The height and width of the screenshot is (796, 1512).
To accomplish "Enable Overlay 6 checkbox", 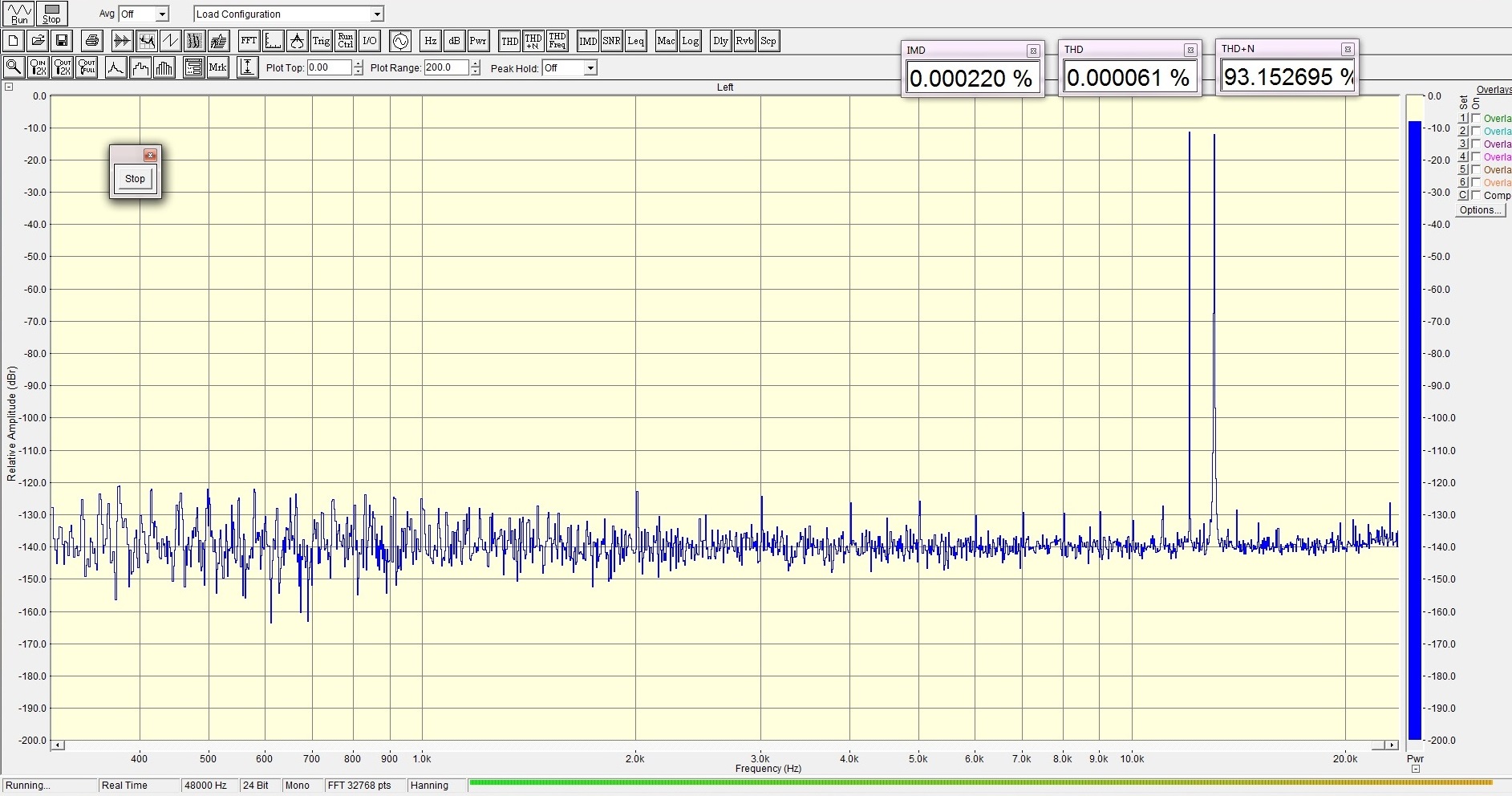I will 1476,182.
